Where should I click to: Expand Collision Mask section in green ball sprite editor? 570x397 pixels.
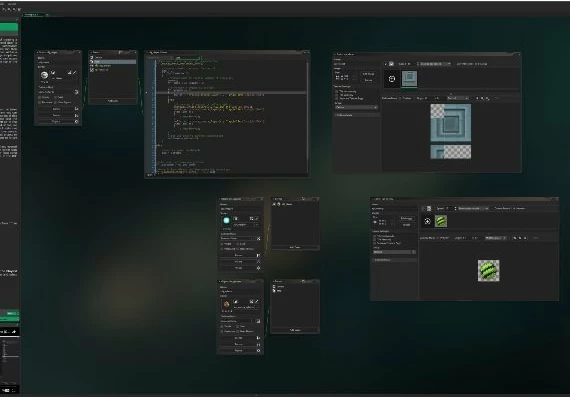click(x=394, y=260)
